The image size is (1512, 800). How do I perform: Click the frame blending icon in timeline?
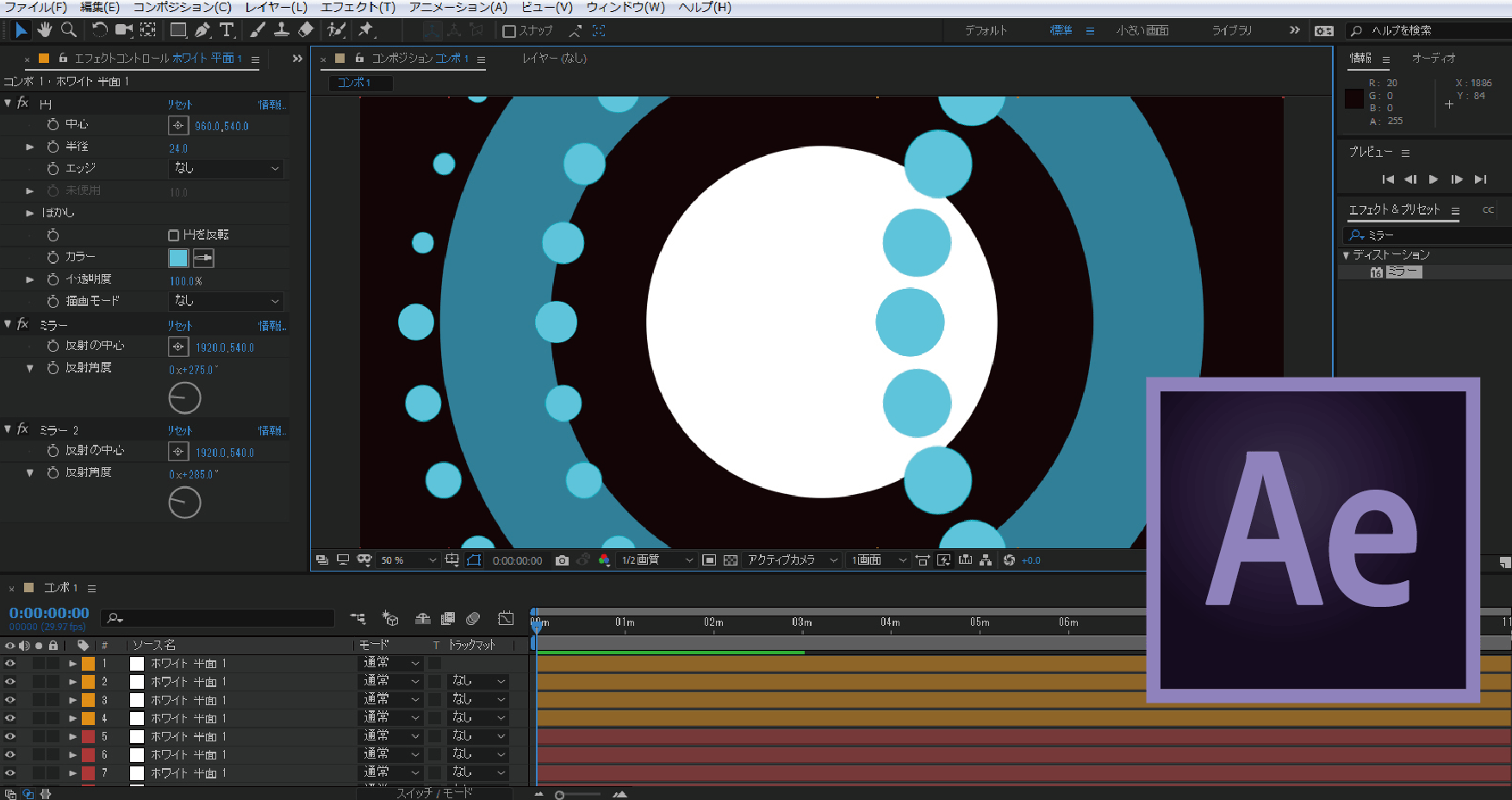[x=448, y=618]
